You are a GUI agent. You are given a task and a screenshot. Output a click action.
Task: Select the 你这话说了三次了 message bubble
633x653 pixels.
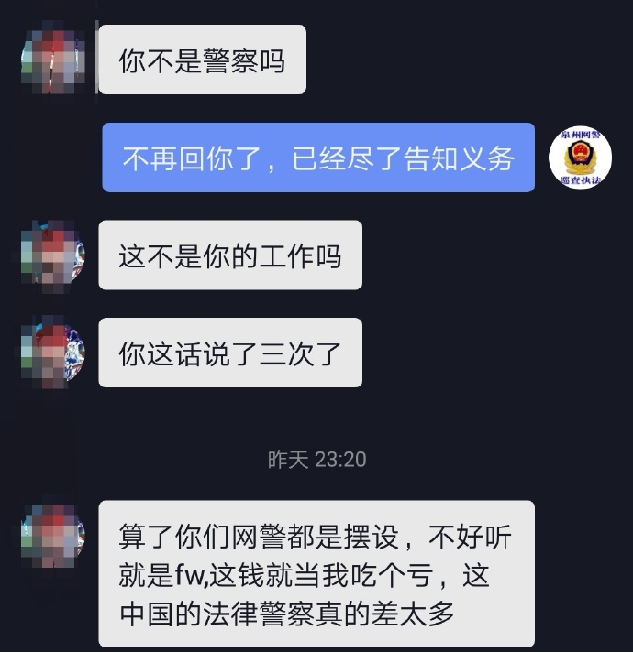point(230,352)
